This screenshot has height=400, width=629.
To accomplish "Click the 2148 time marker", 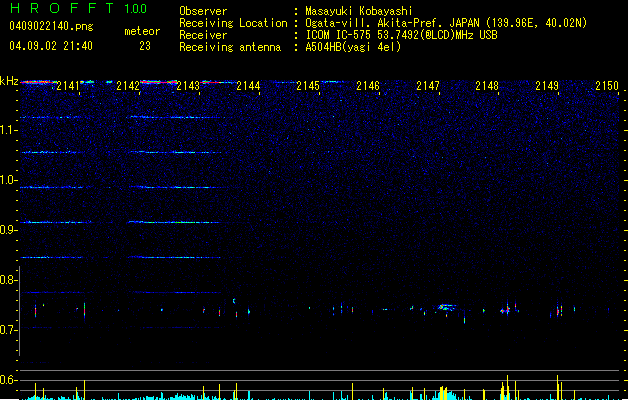I will pyautogui.click(x=487, y=86).
